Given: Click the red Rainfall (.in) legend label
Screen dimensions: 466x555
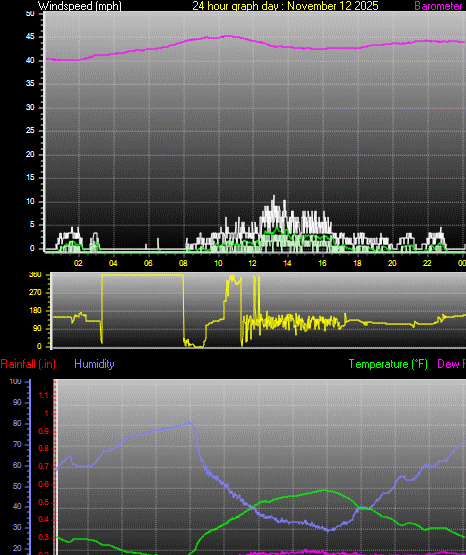Looking at the screenshot, I should tap(28, 364).
